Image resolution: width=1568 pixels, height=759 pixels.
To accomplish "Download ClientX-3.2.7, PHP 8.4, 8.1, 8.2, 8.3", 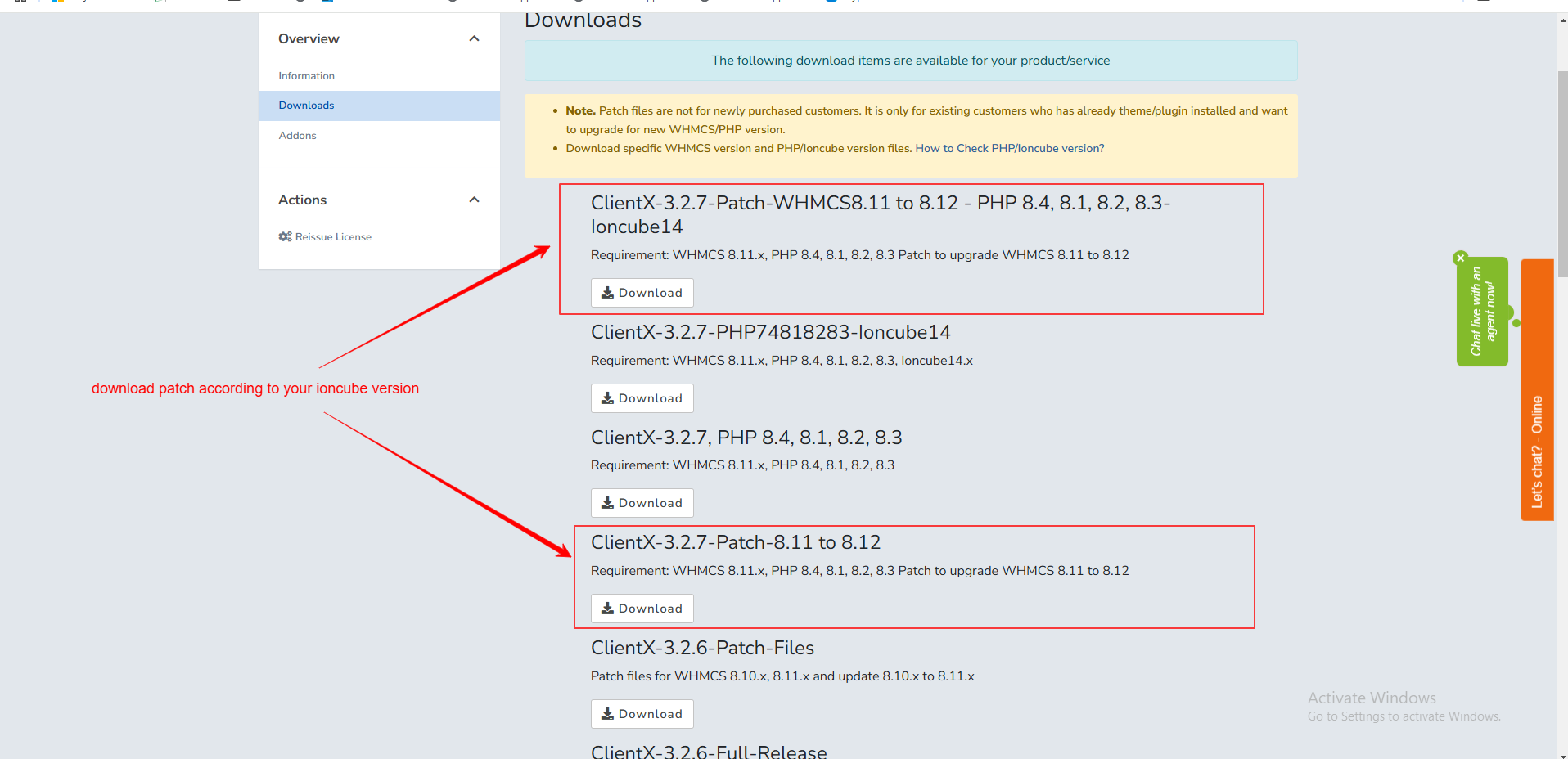I will point(642,503).
